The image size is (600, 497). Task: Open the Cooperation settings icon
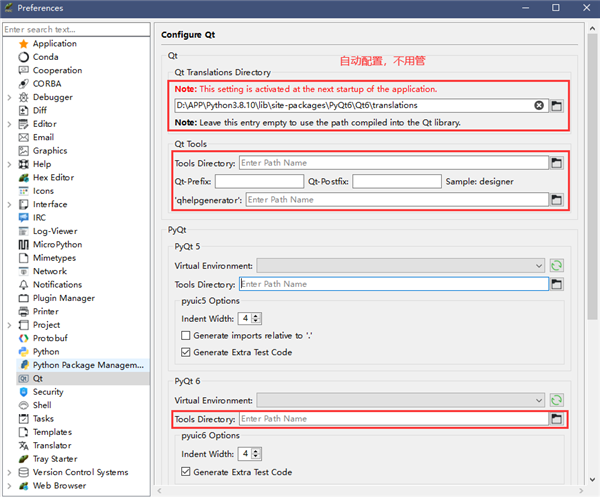point(24,70)
